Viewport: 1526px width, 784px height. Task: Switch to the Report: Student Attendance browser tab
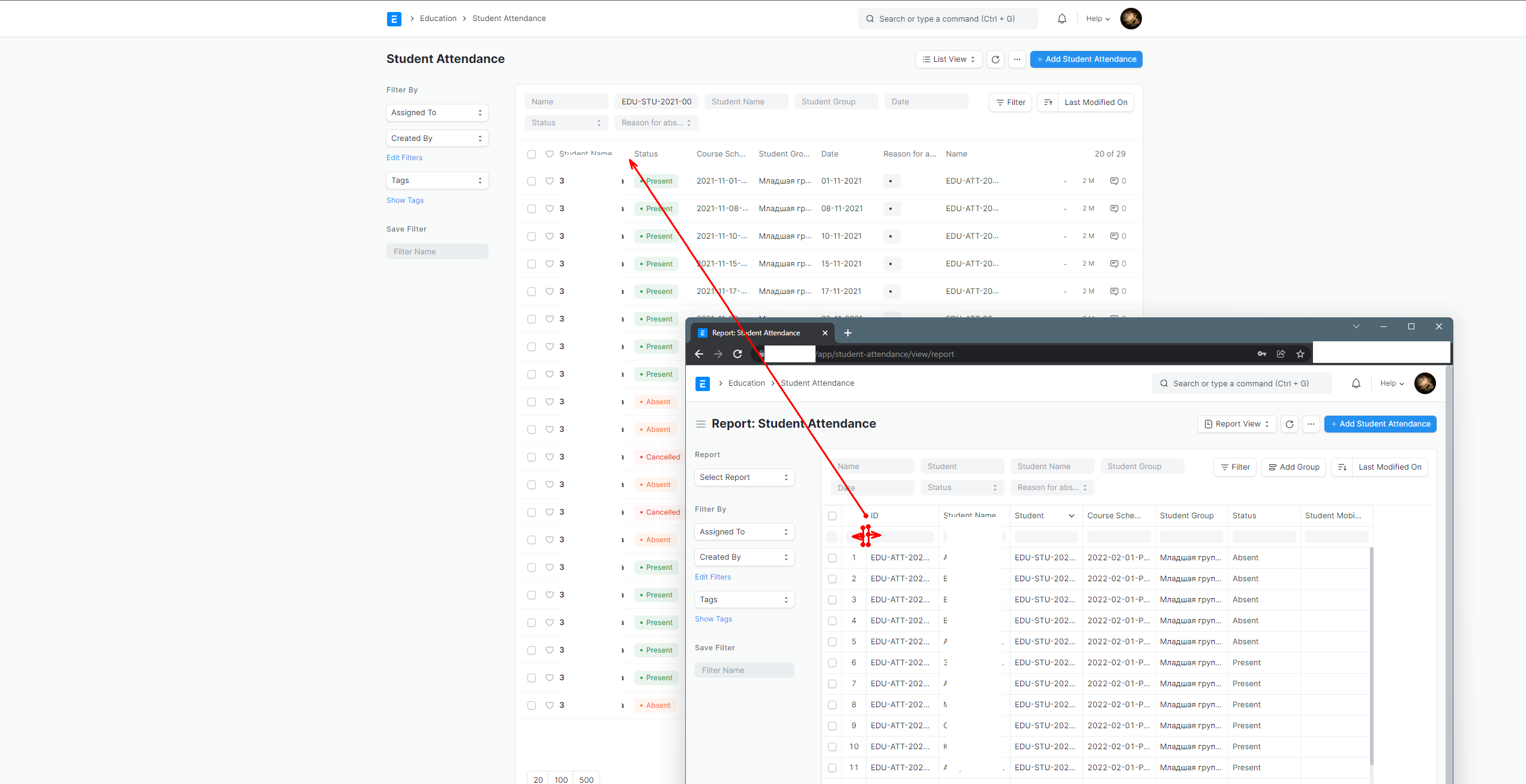pos(755,332)
